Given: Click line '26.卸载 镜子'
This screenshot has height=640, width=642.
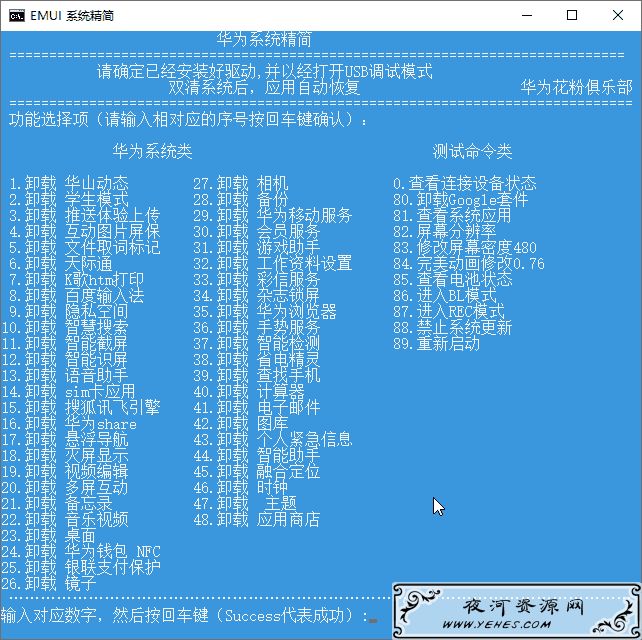Looking at the screenshot, I should (49, 583).
